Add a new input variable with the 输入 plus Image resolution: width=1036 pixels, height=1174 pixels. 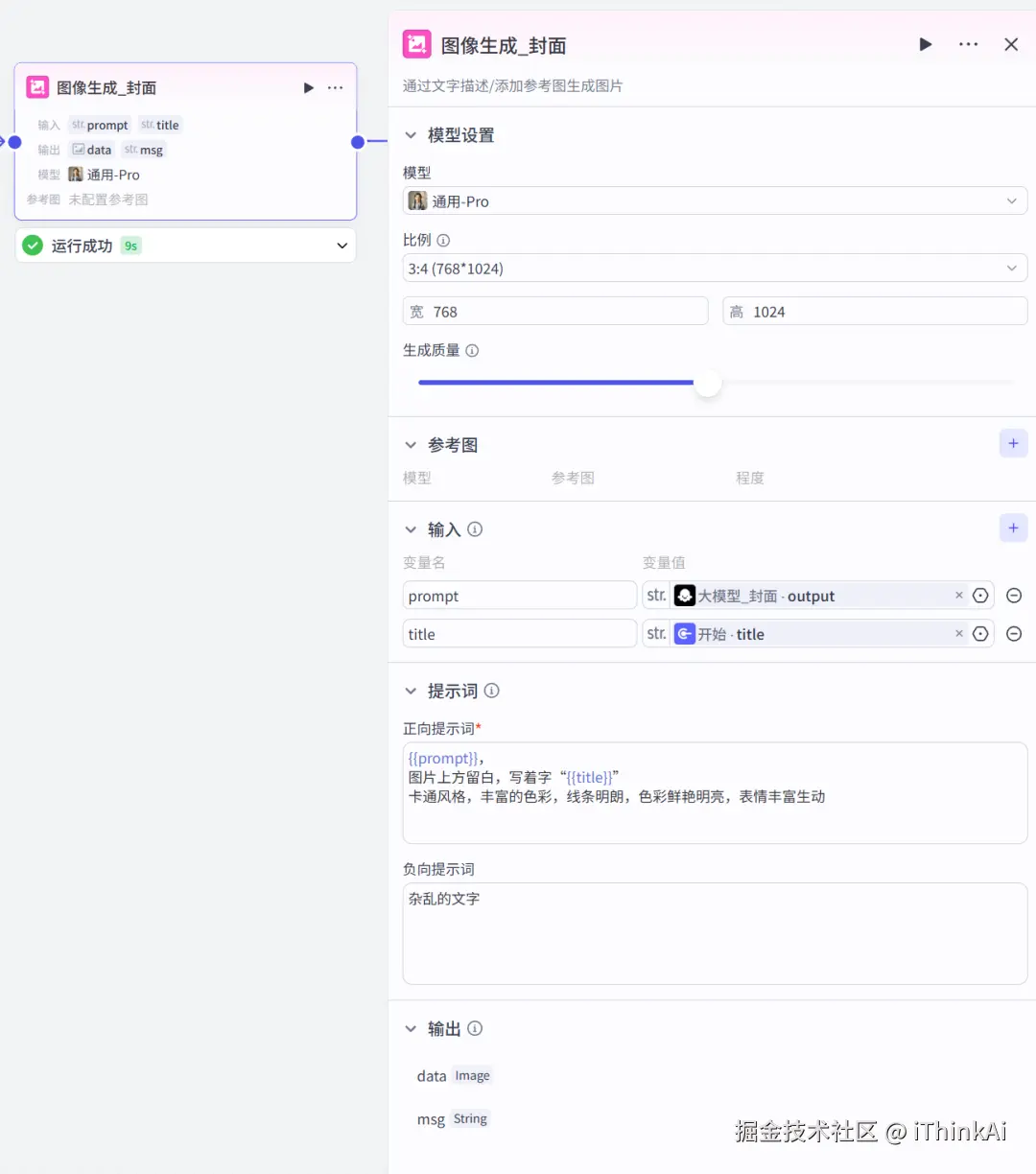(1013, 528)
